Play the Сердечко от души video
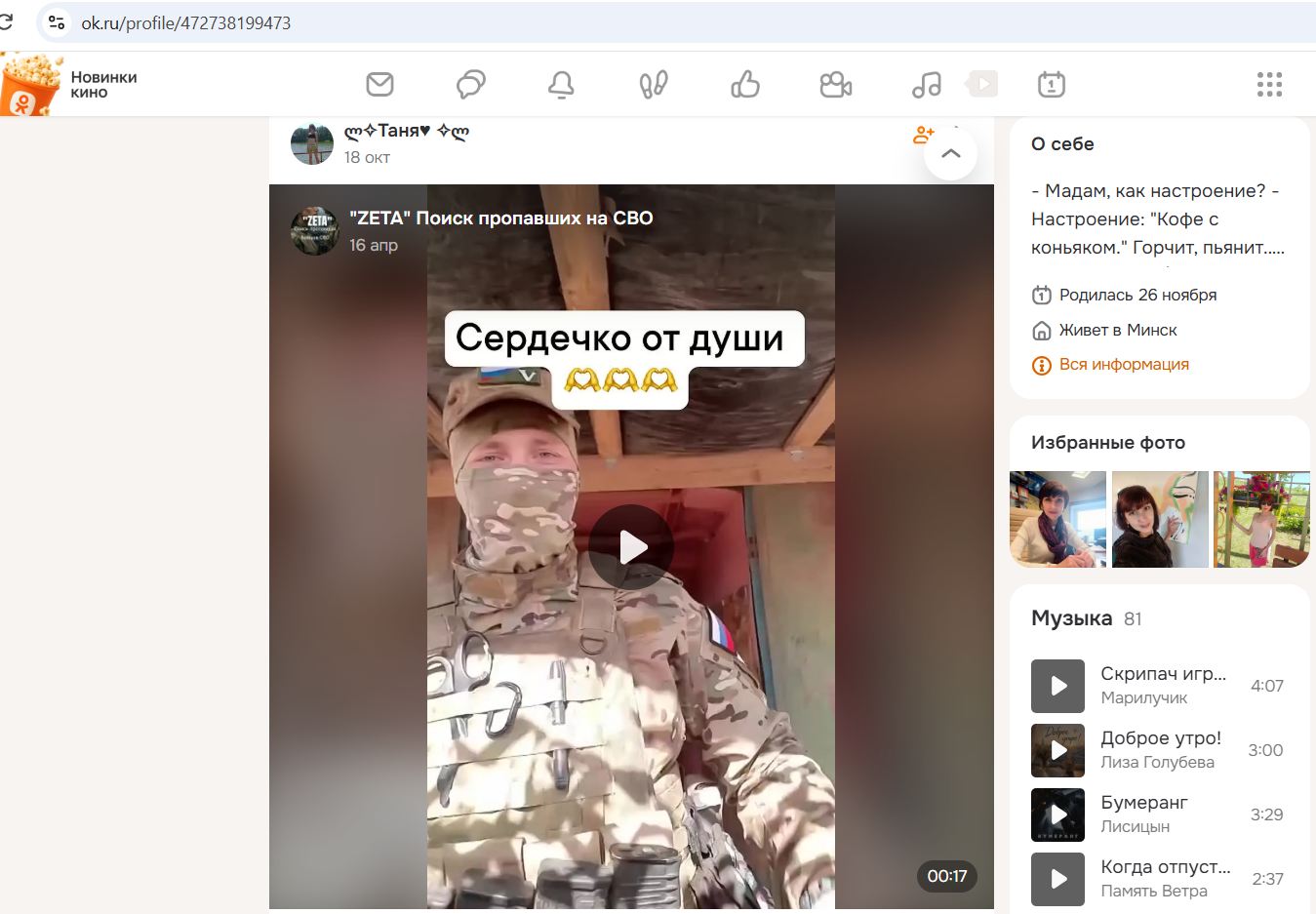Viewport: 1316px width, 914px height. pos(631,547)
